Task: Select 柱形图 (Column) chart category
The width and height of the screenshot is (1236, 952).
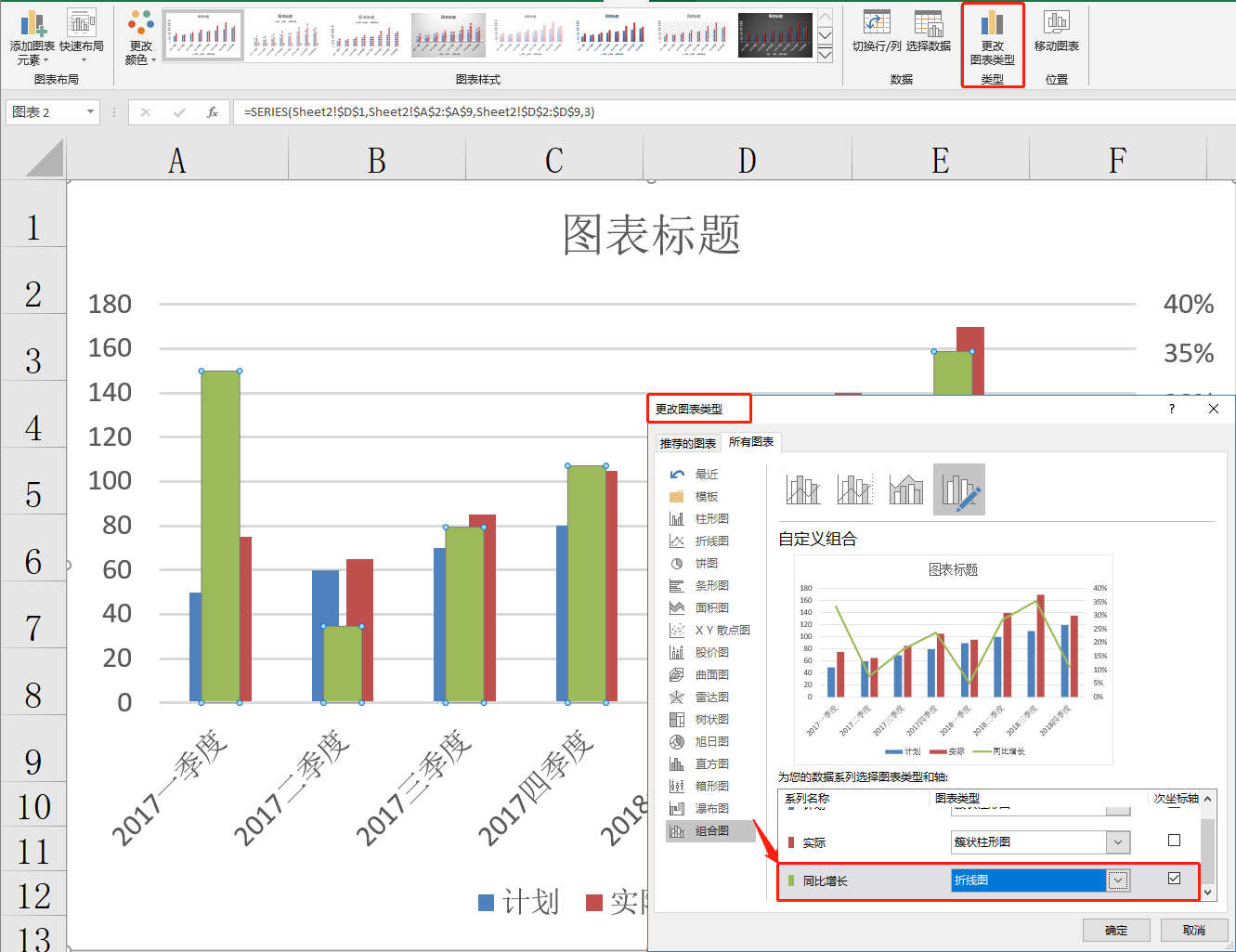Action: click(x=710, y=518)
